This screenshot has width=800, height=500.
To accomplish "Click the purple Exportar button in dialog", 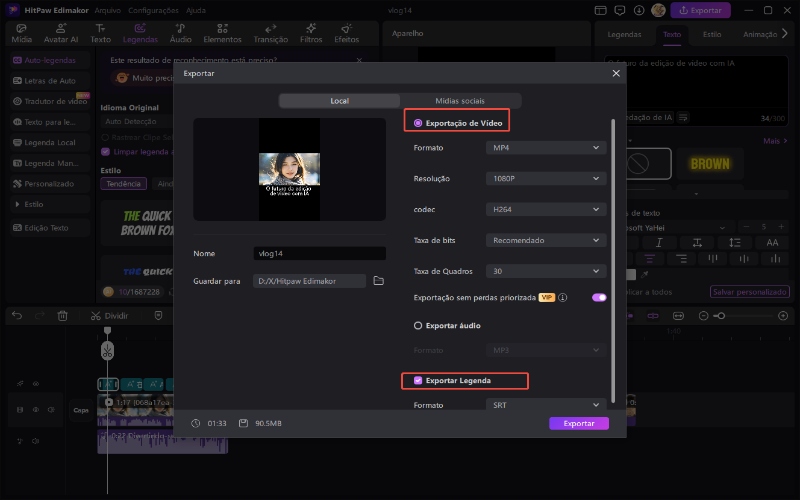I will pos(578,423).
